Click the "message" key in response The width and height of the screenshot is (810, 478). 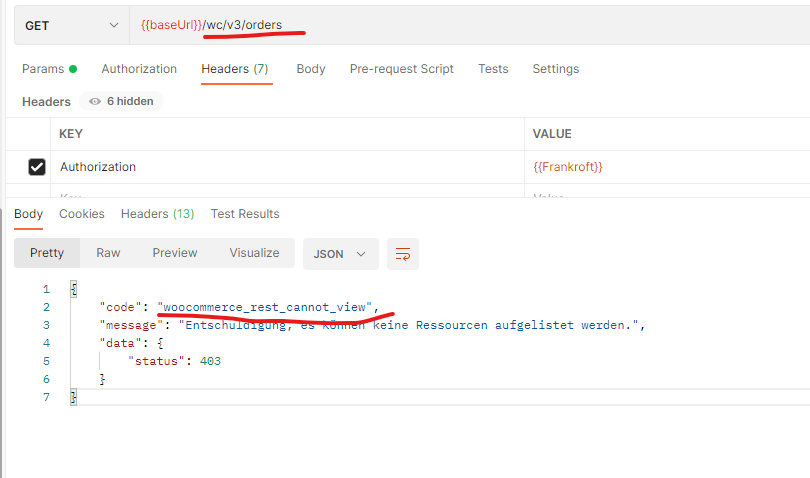[132, 325]
